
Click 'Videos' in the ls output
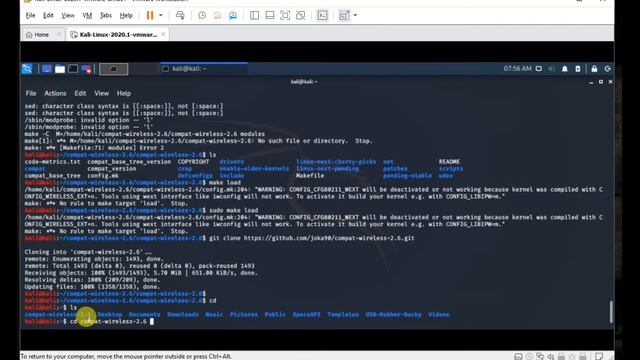[x=438, y=315]
